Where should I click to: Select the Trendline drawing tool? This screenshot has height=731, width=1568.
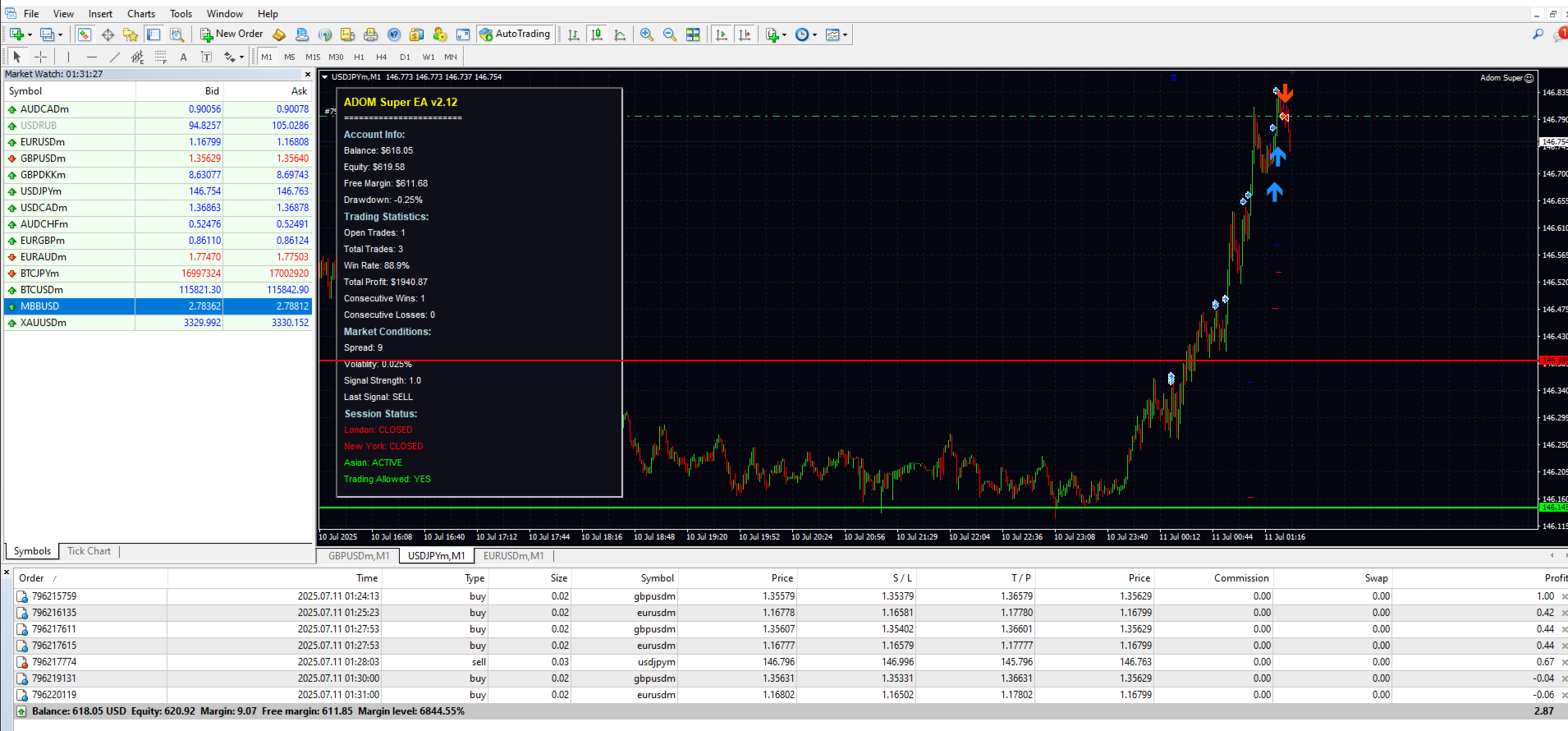115,57
